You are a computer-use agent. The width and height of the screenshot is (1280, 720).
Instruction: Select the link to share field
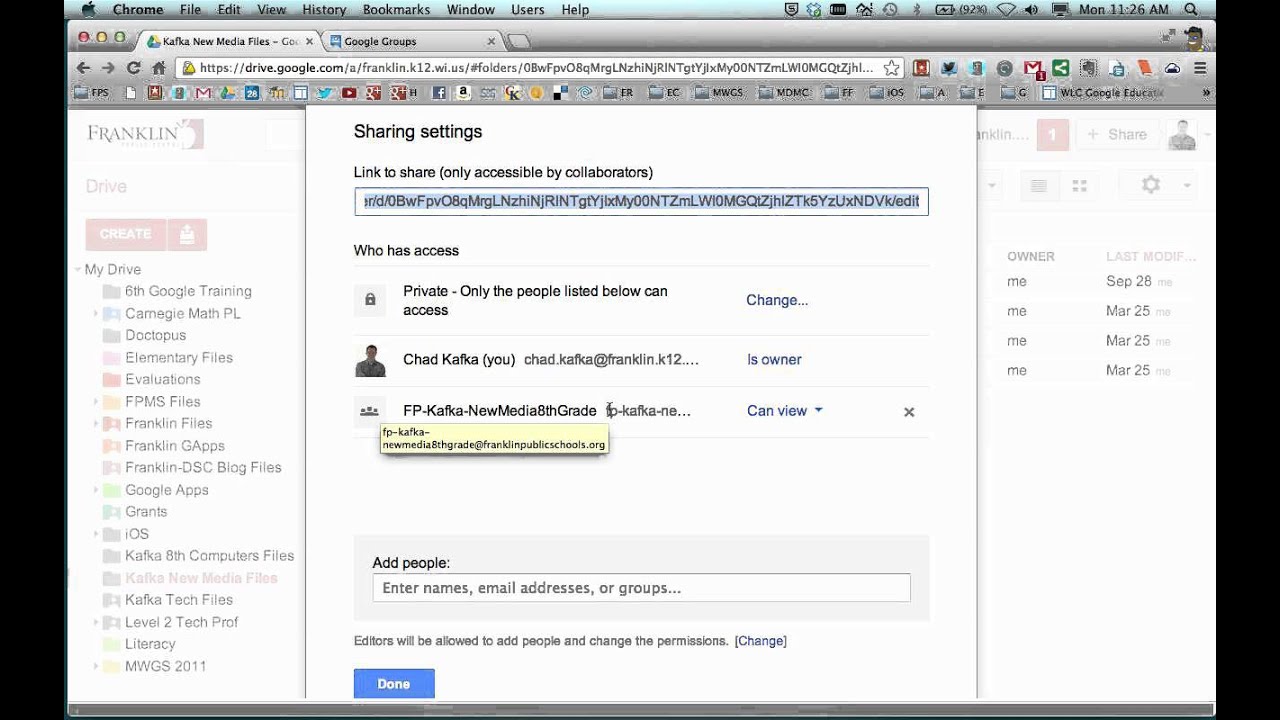[x=641, y=201]
